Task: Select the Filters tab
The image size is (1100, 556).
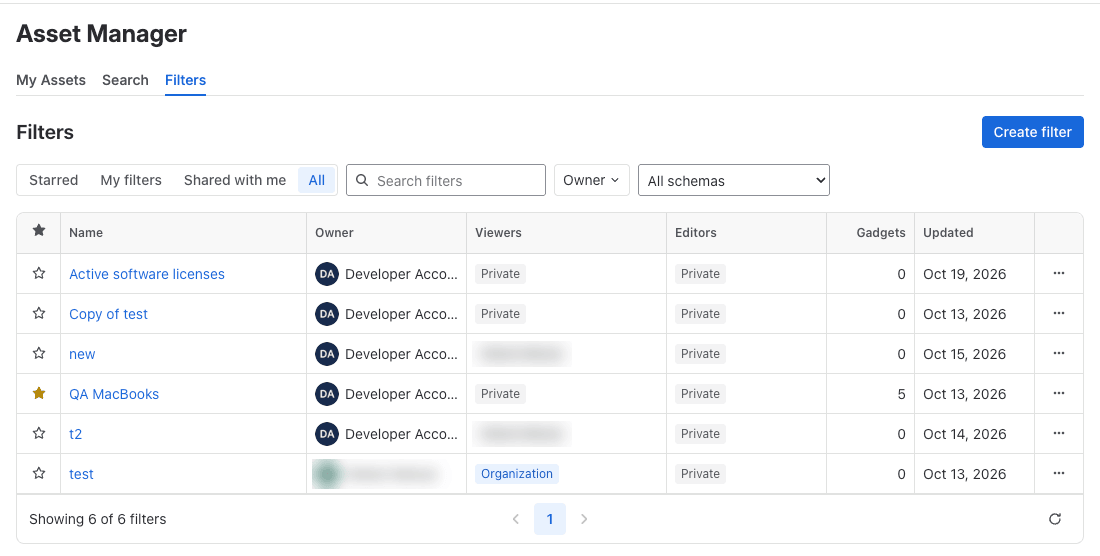Action: point(185,80)
